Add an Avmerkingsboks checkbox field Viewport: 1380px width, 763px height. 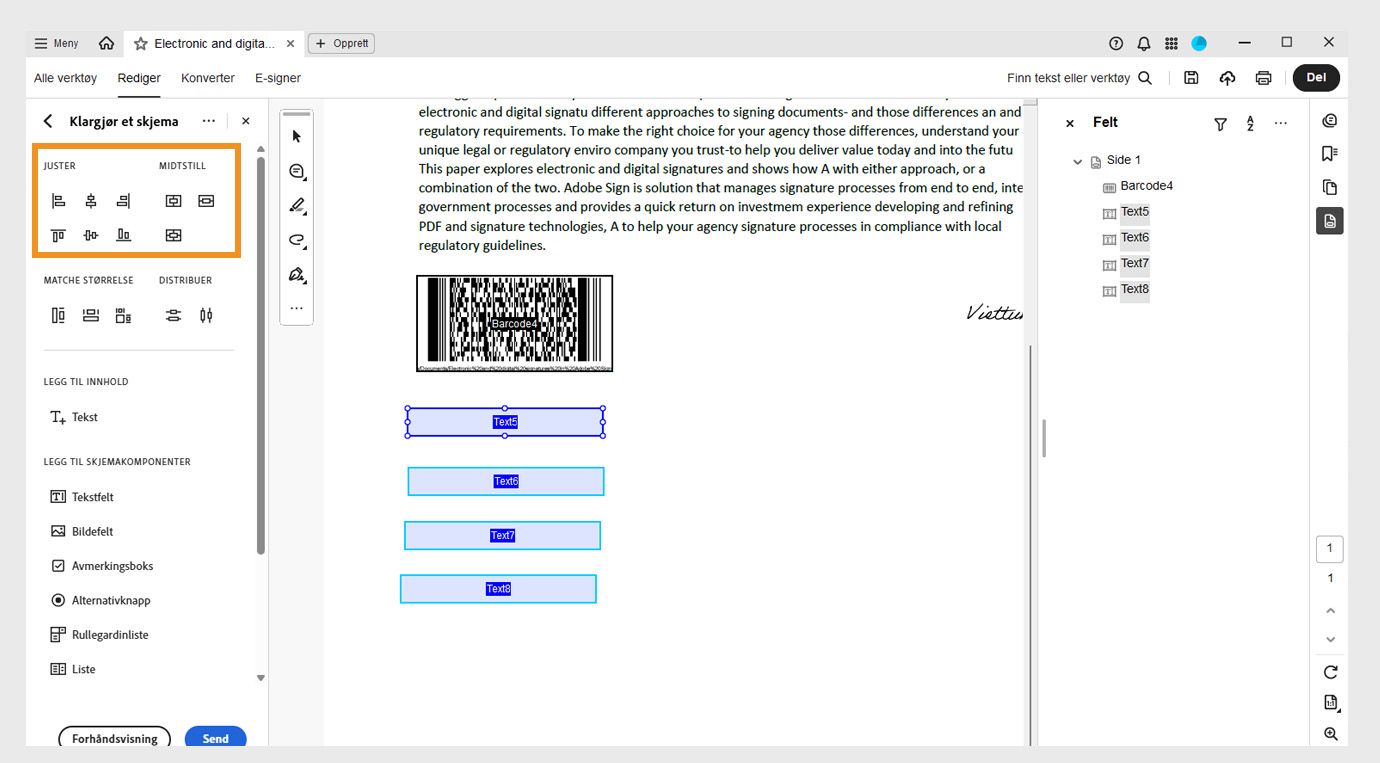point(102,566)
